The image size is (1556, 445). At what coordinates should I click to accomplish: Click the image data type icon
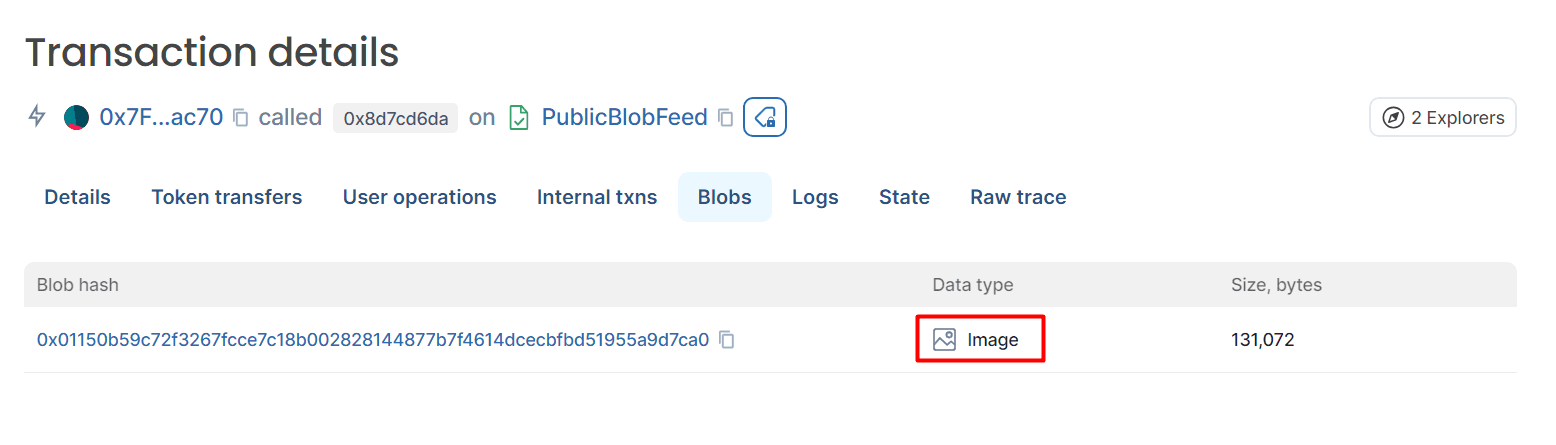(944, 340)
